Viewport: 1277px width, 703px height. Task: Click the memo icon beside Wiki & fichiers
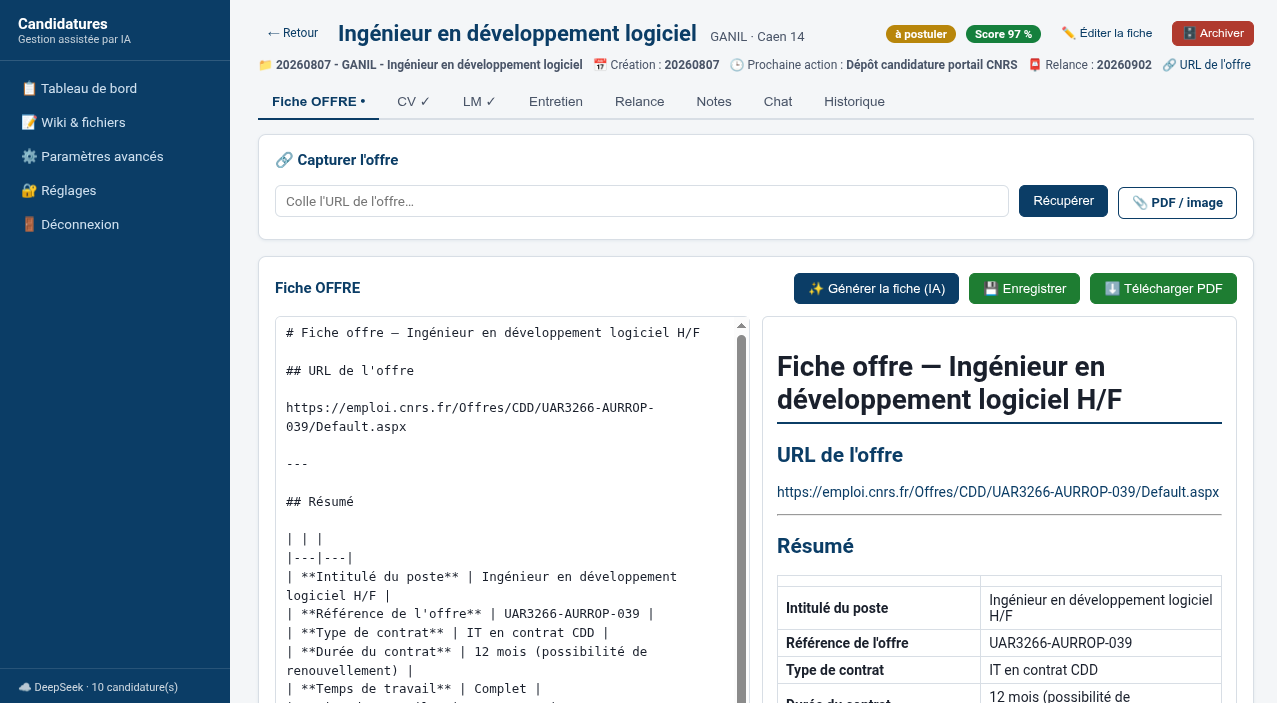click(x=29, y=122)
